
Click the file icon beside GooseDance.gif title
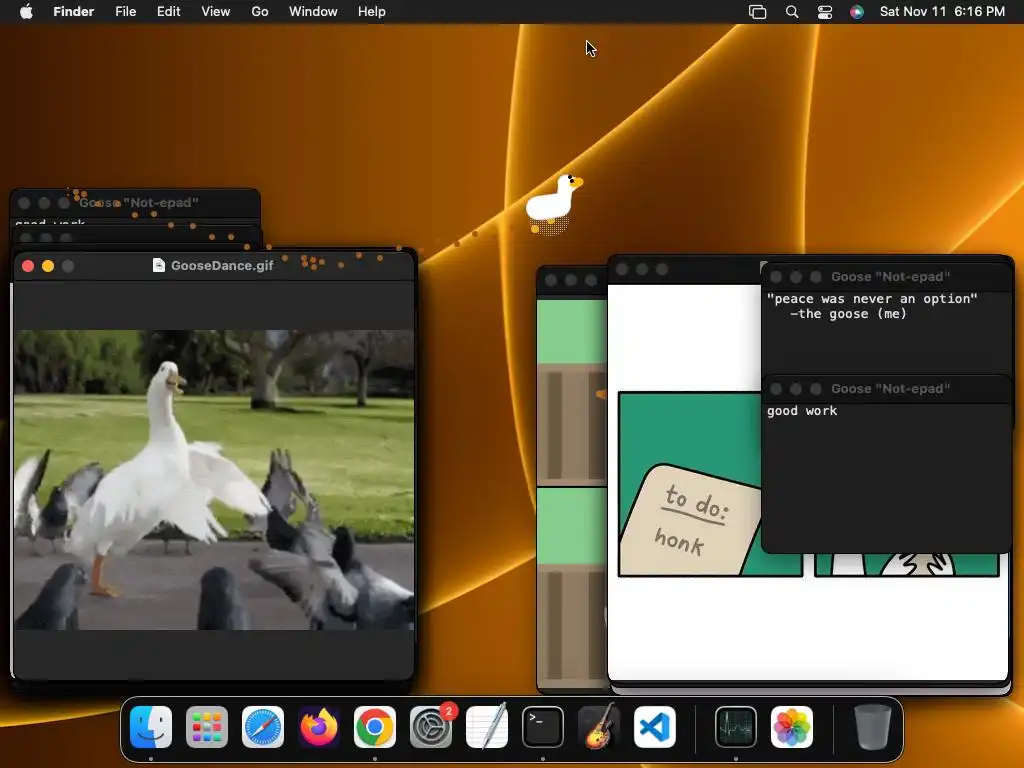pos(158,265)
